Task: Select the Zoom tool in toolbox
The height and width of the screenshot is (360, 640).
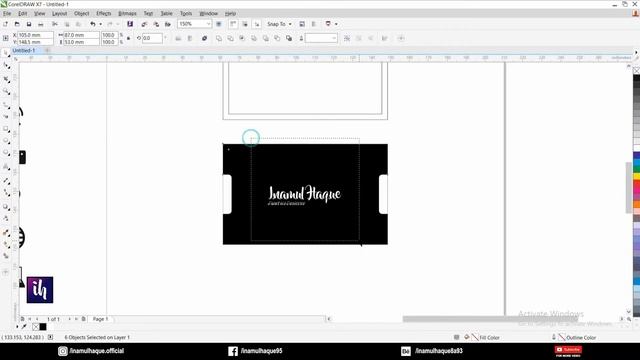Action: (6, 91)
